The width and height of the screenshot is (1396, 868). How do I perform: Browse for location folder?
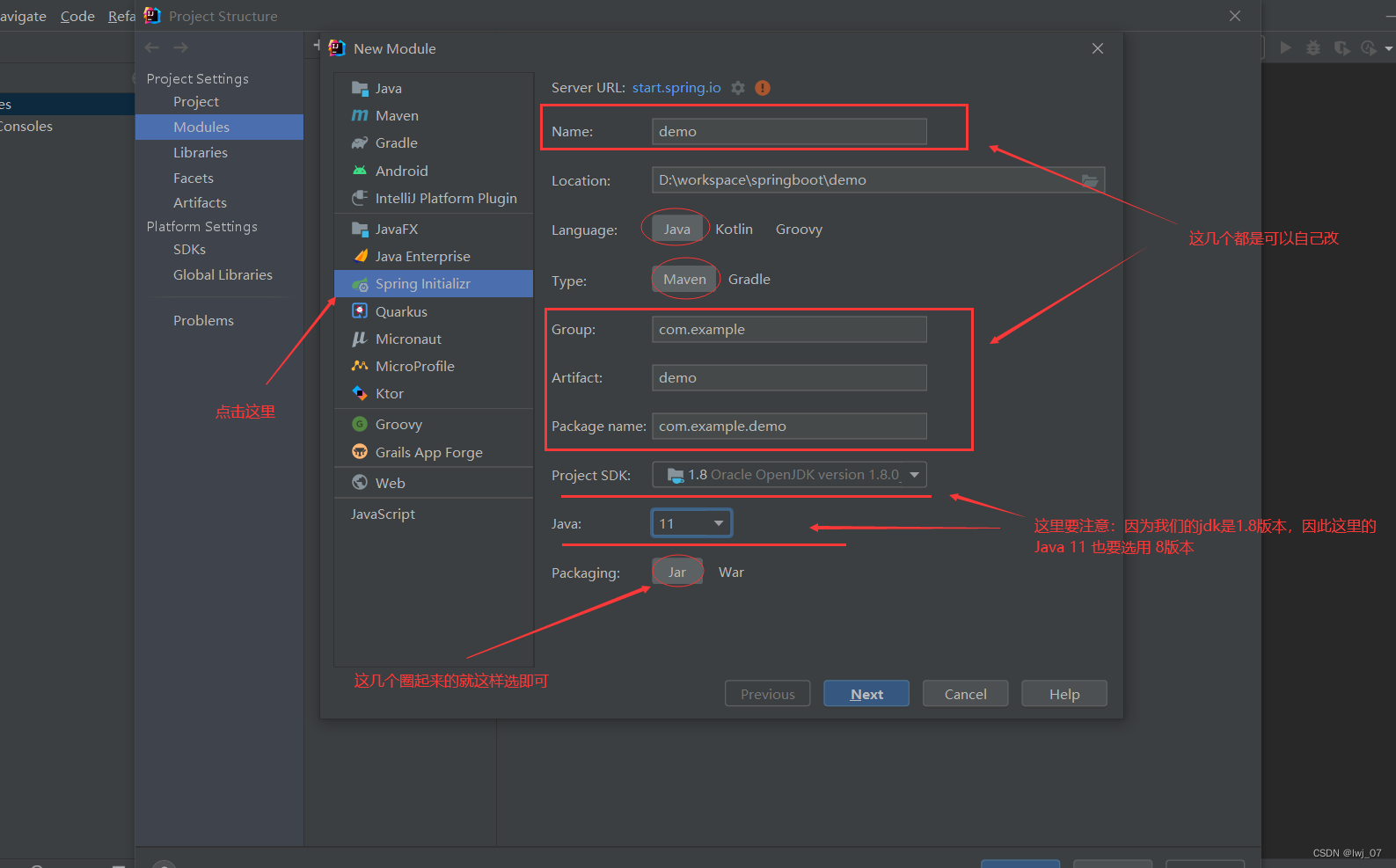pyautogui.click(x=1090, y=180)
